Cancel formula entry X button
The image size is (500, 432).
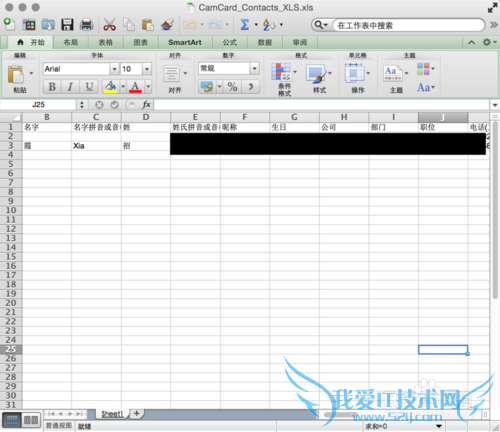pos(99,105)
